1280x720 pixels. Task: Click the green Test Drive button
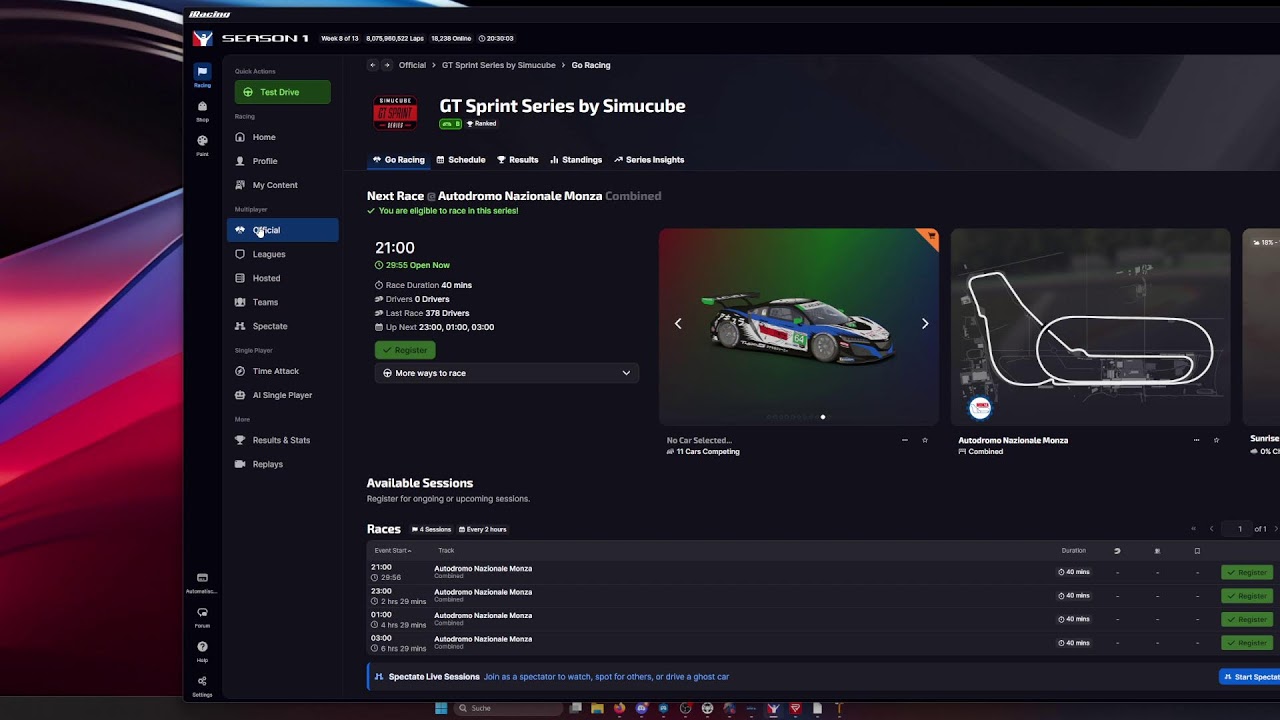tap(283, 92)
